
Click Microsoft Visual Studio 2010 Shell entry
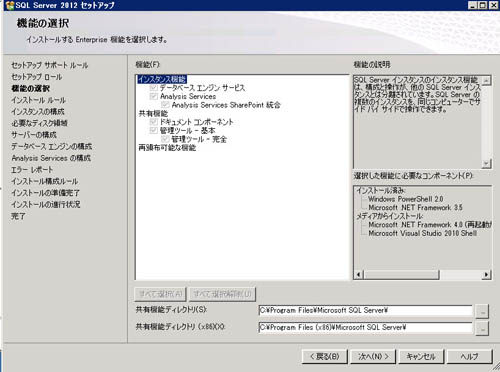pyautogui.click(x=422, y=233)
